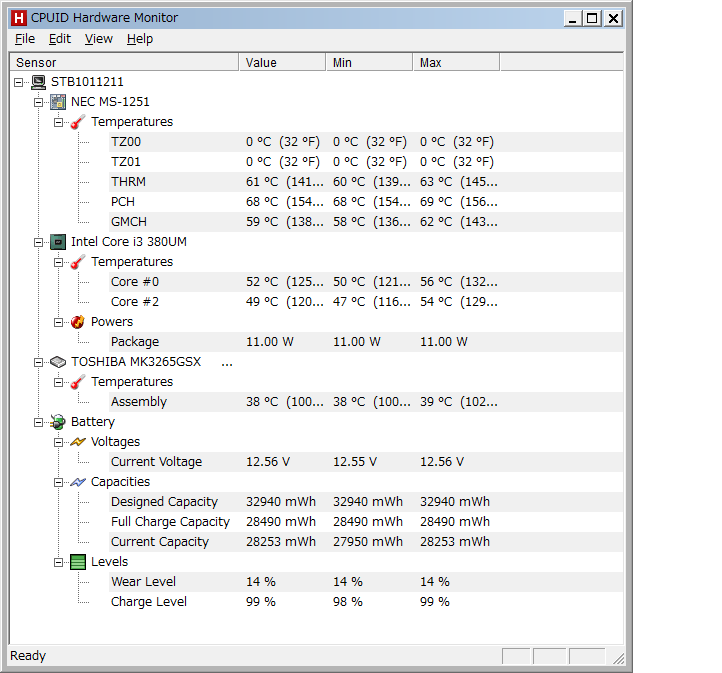The height and width of the screenshot is (673, 722).
Task: Click the Ready status bar text
Action: tap(28, 656)
